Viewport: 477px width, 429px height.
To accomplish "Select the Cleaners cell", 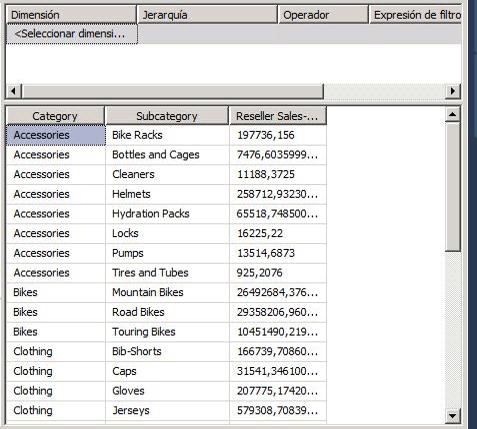I will click(x=167, y=175).
